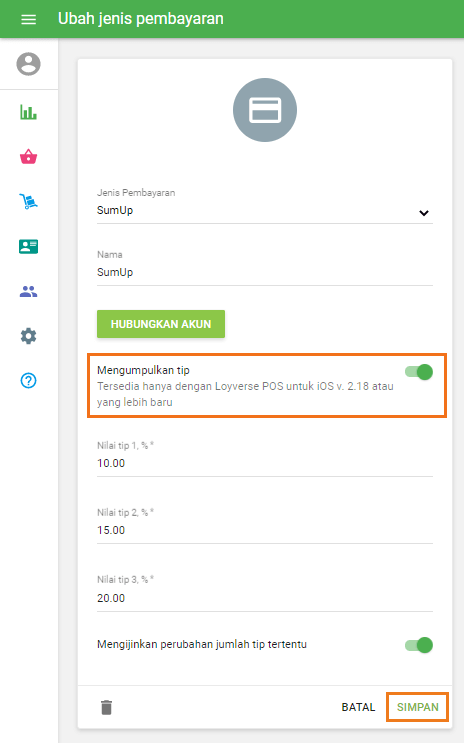Viewport: 464px width, 743px height.
Task: Edit the Nilai tip 2 field
Action: point(265,530)
